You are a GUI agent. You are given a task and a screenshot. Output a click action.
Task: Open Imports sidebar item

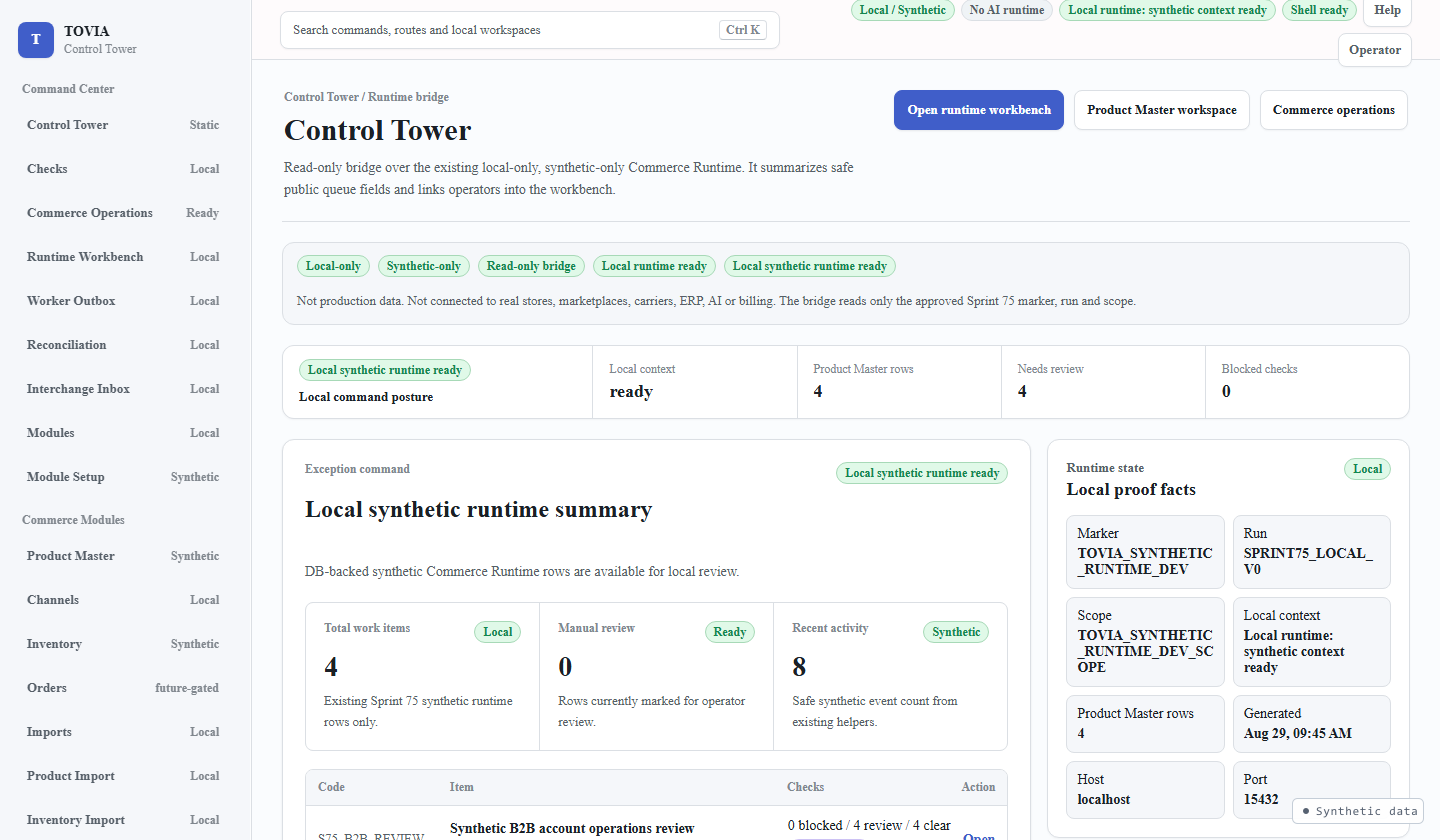(x=123, y=732)
